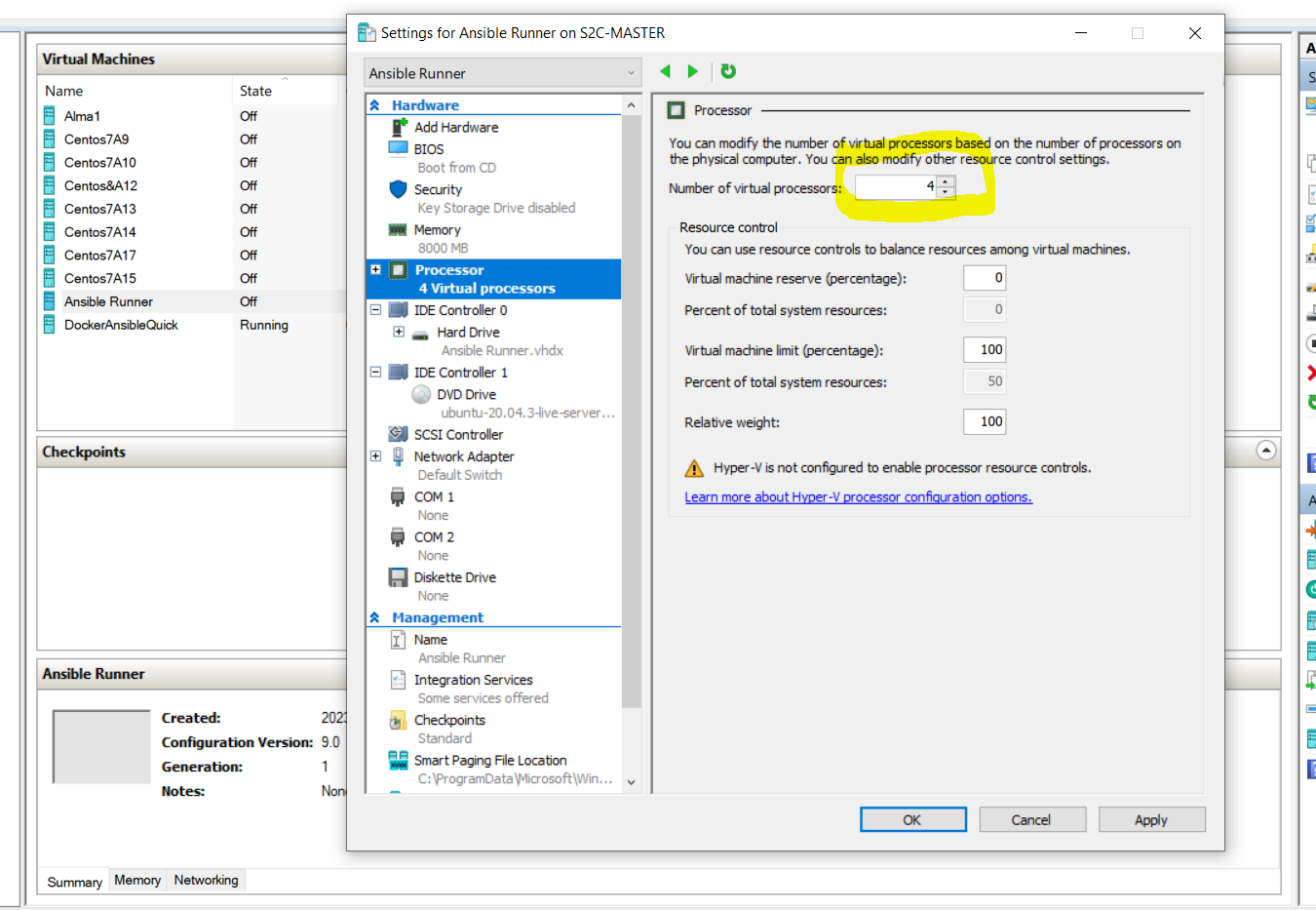Collapse the Checkpoints pane in Hyper-V Manager

point(1266,451)
